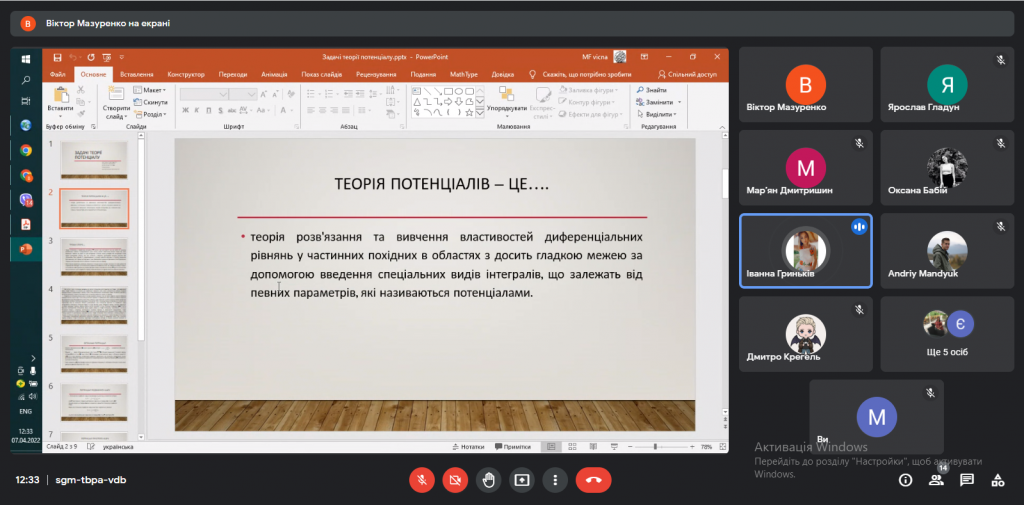
Task: Select slide 3 thumbnail in panel
Action: [x=94, y=256]
